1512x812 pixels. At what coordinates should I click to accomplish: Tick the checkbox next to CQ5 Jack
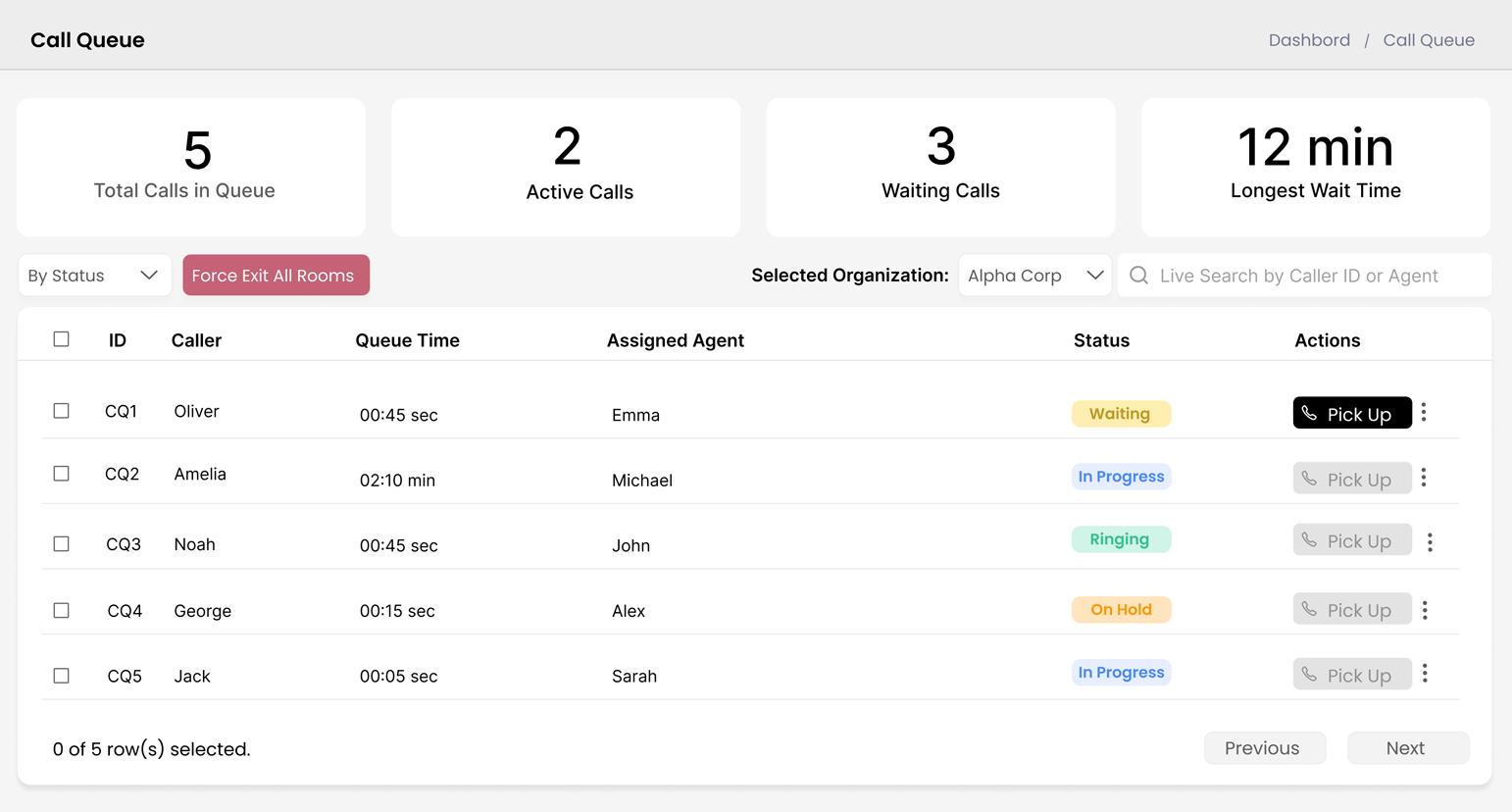(62, 676)
